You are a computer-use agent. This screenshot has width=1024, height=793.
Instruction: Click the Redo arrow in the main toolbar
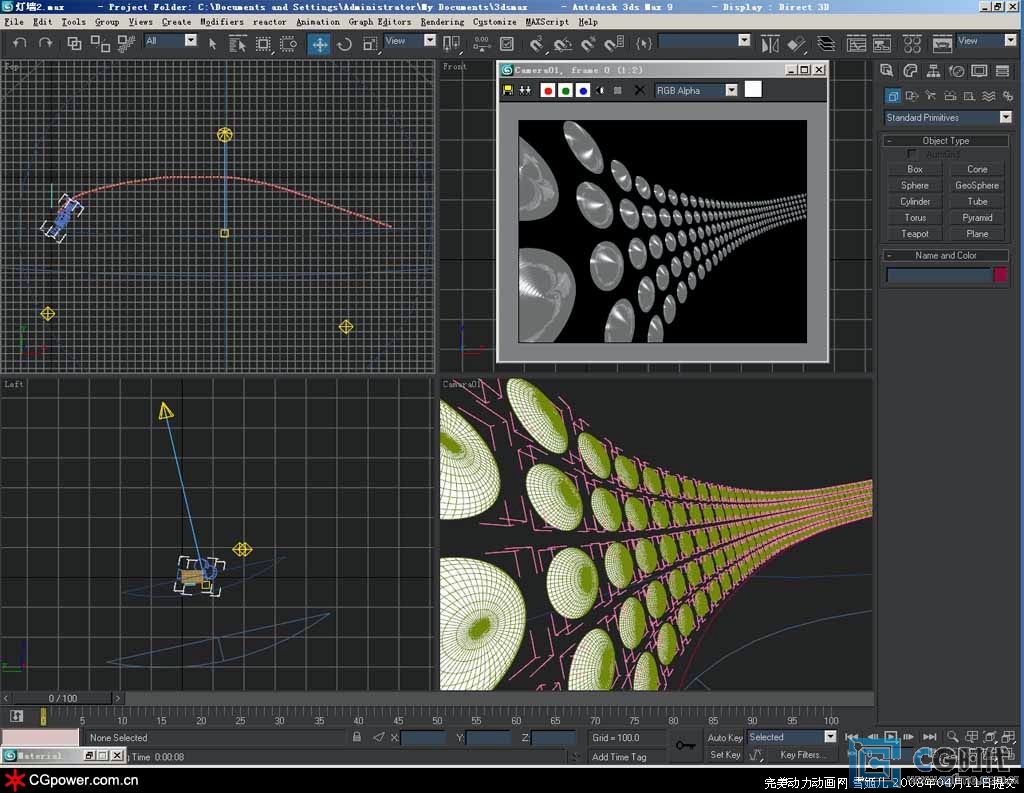point(46,44)
